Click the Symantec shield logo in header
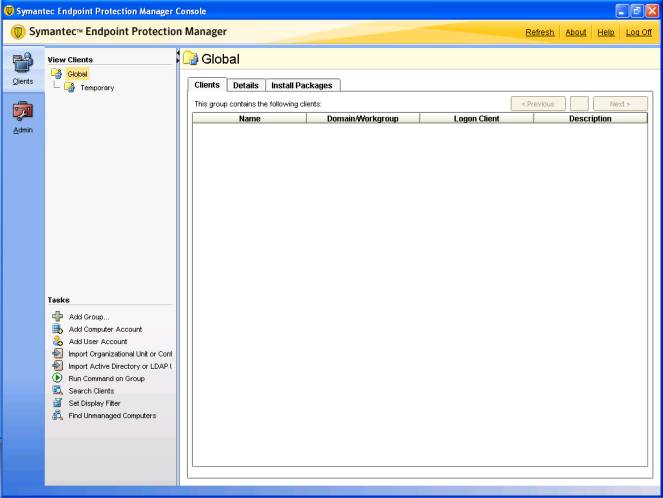The image size is (663, 498). tap(18, 32)
